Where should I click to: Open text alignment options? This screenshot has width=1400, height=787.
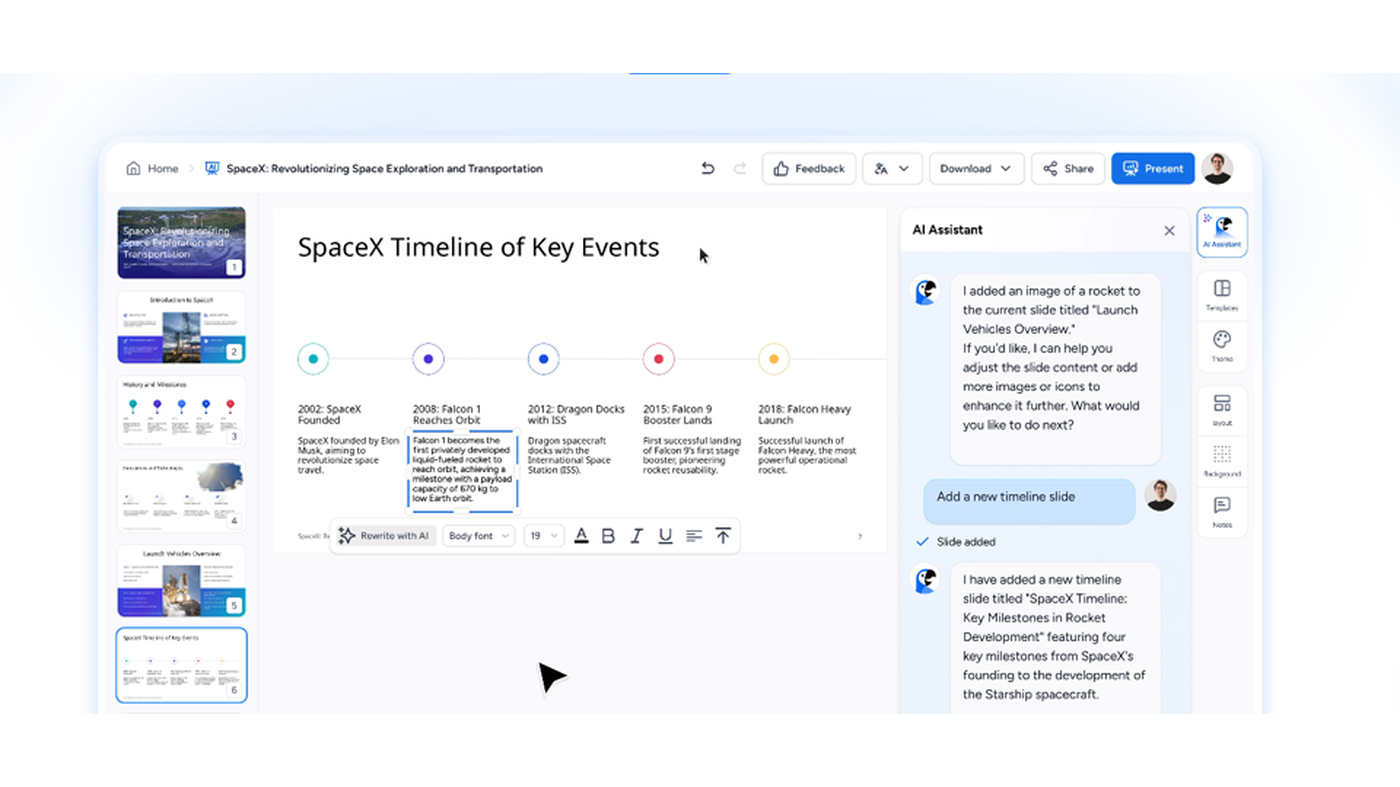tap(694, 536)
